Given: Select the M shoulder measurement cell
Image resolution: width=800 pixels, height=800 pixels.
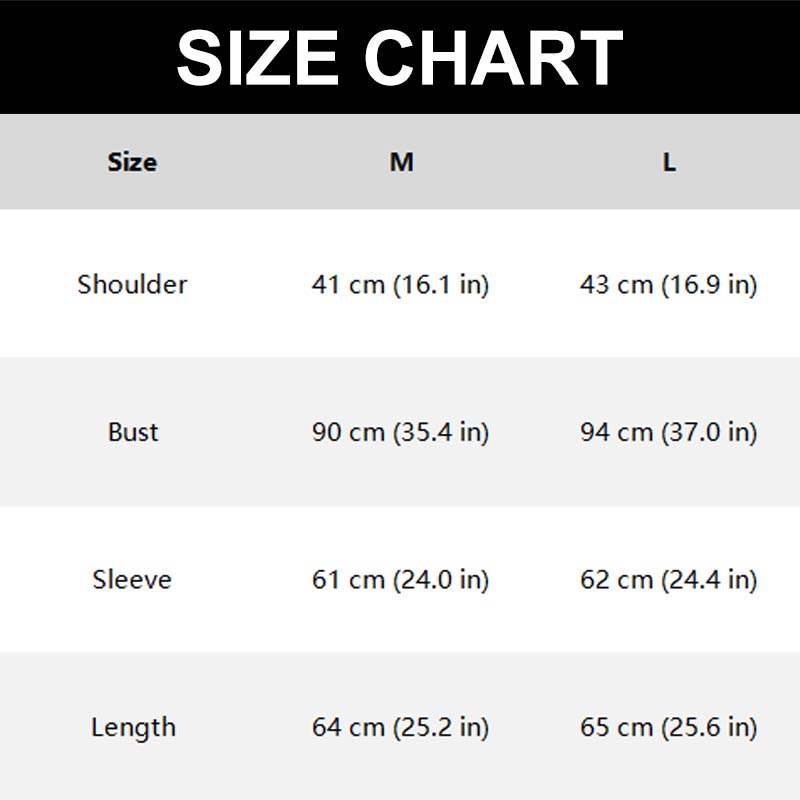Looking at the screenshot, I should coord(400,284).
